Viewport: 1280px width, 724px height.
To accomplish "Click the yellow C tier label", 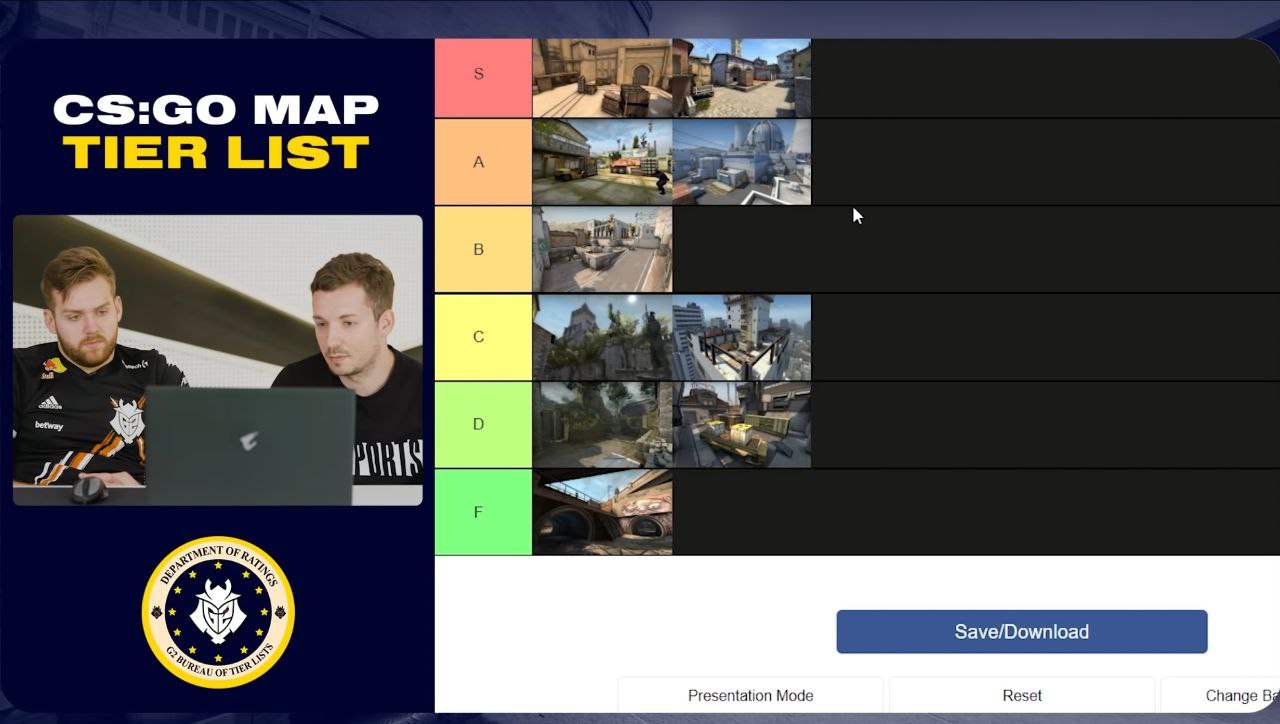I will point(483,337).
